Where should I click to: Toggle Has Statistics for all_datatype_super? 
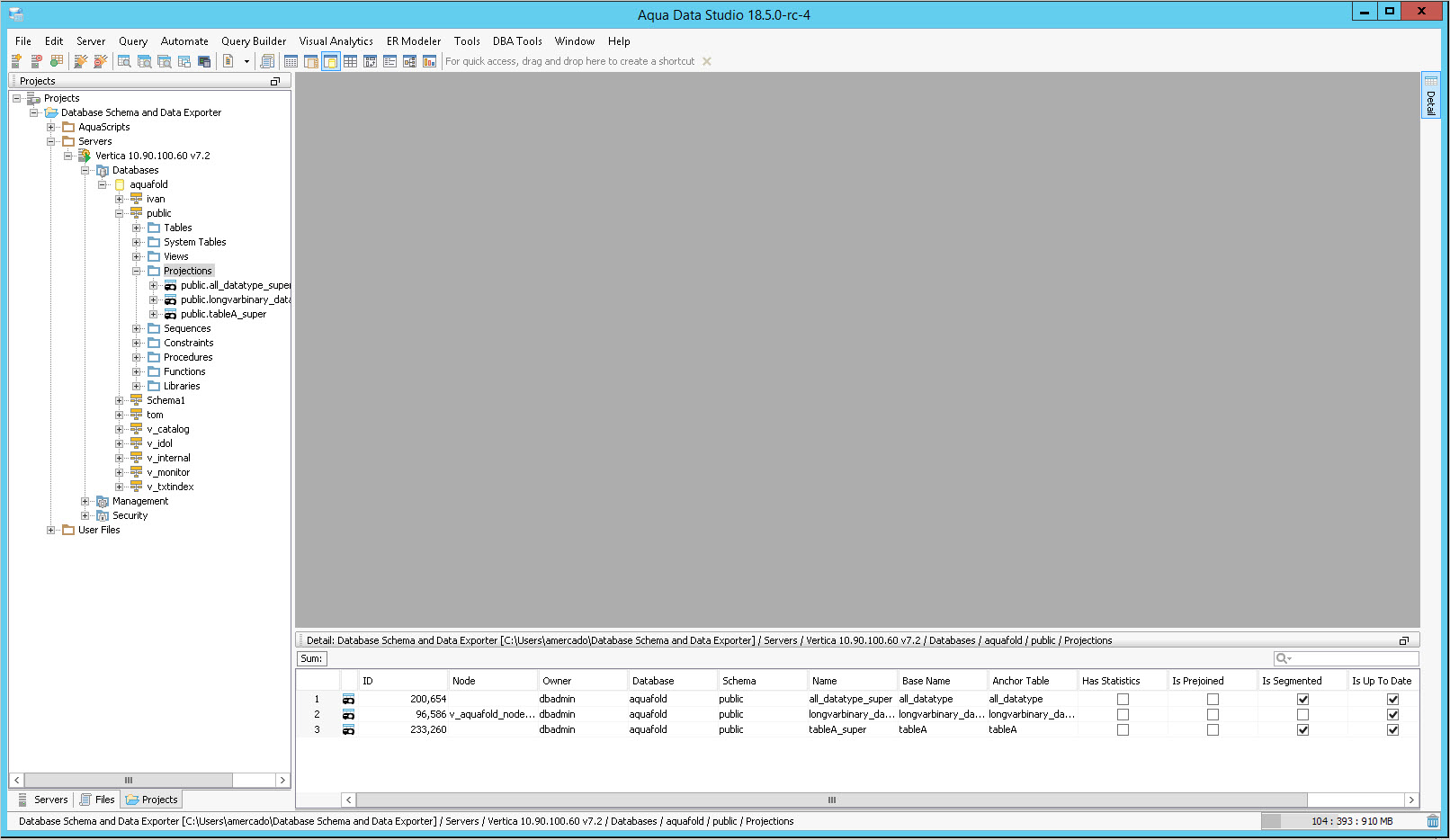(x=1123, y=699)
